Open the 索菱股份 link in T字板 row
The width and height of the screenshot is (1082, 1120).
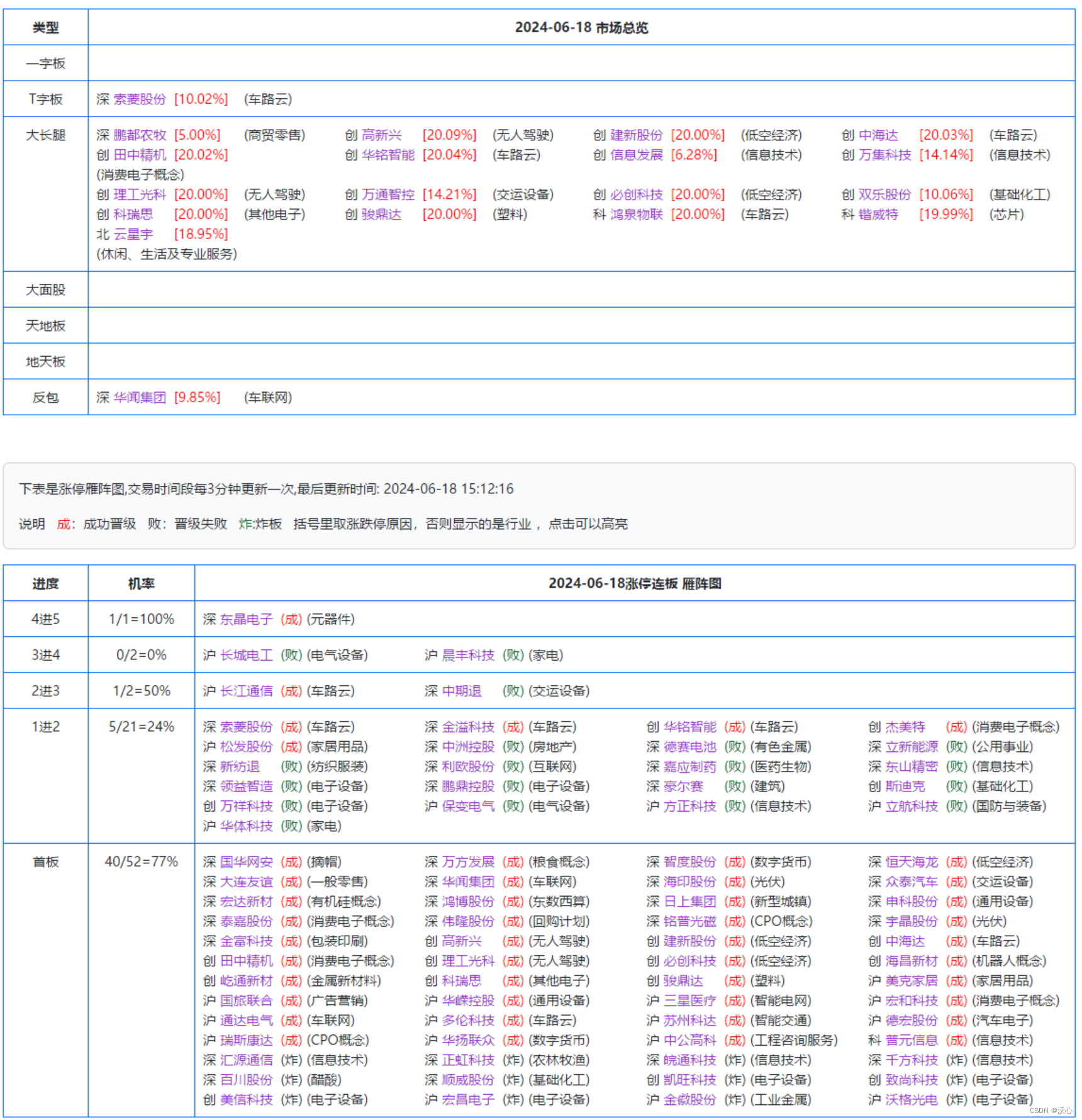140,99
